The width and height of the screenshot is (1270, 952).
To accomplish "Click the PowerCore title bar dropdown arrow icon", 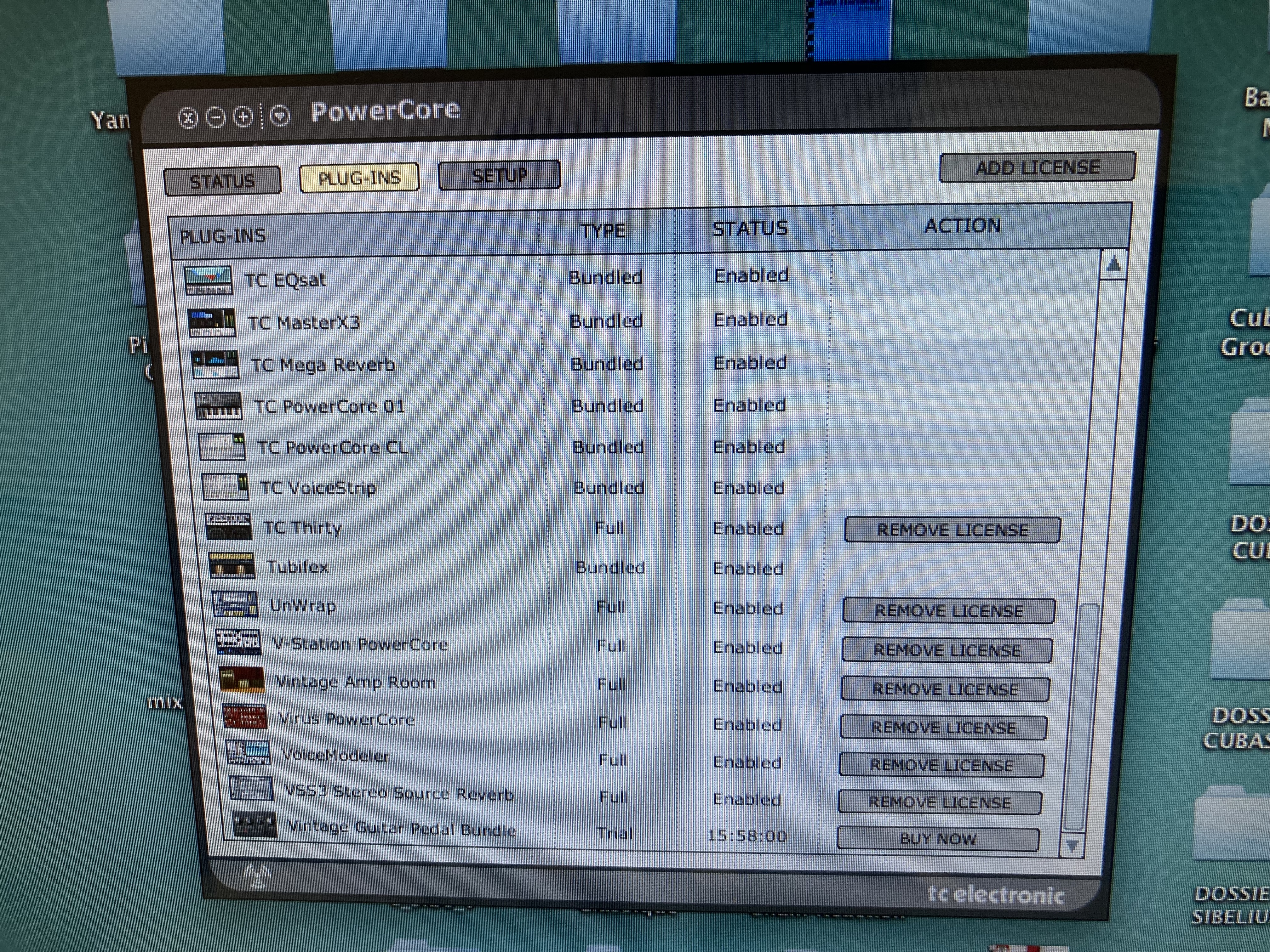I will pos(280,116).
